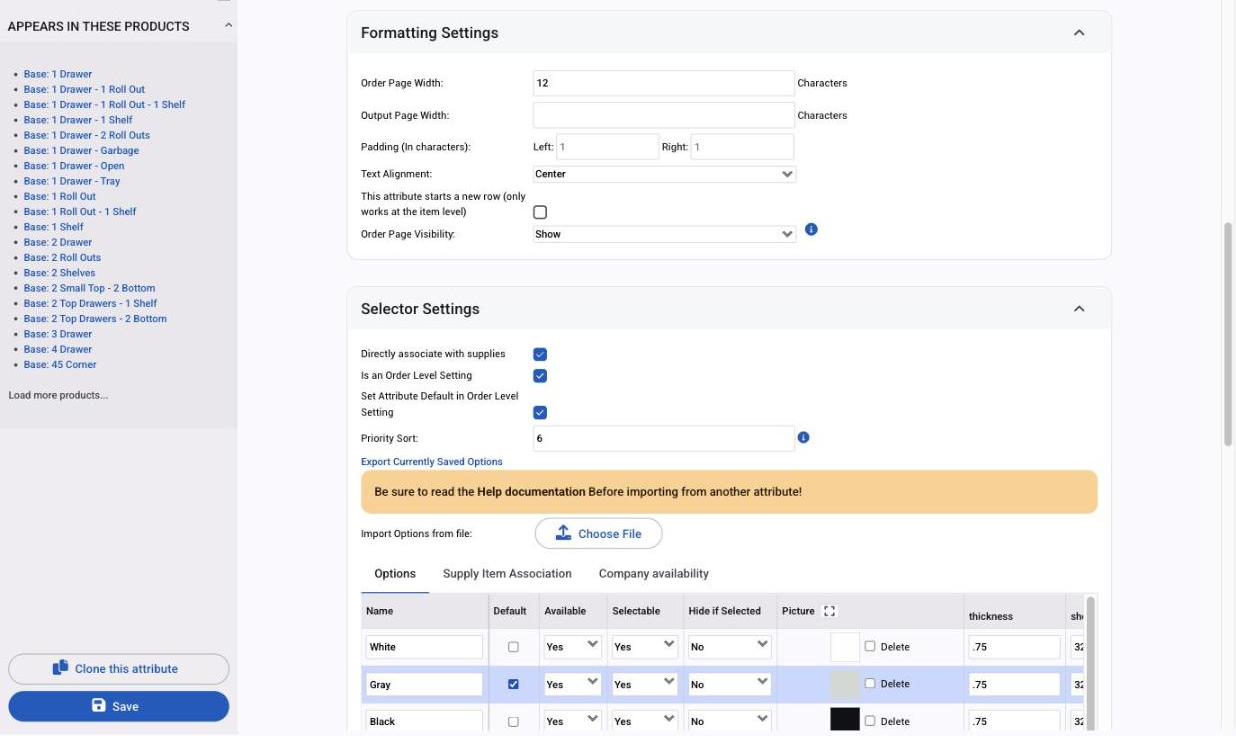Image resolution: width=1236 pixels, height=736 pixels.
Task: Open the Text Alignment dropdown
Action: pyautogui.click(x=664, y=174)
